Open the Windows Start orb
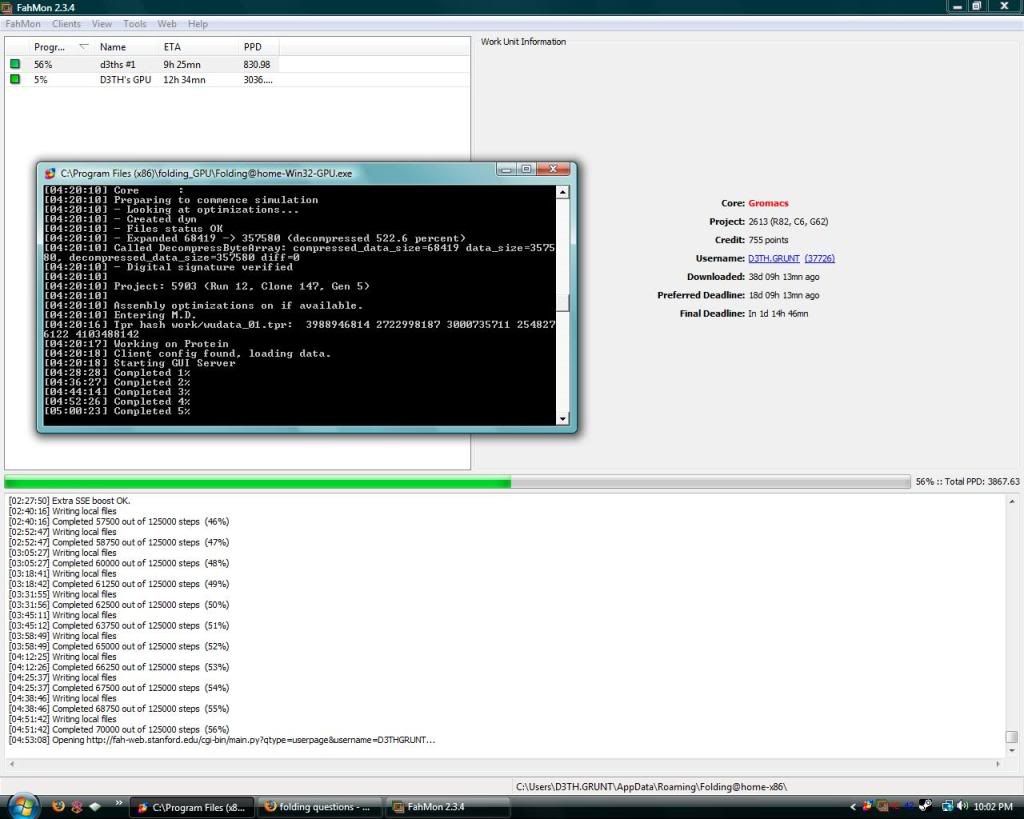 pyautogui.click(x=24, y=806)
